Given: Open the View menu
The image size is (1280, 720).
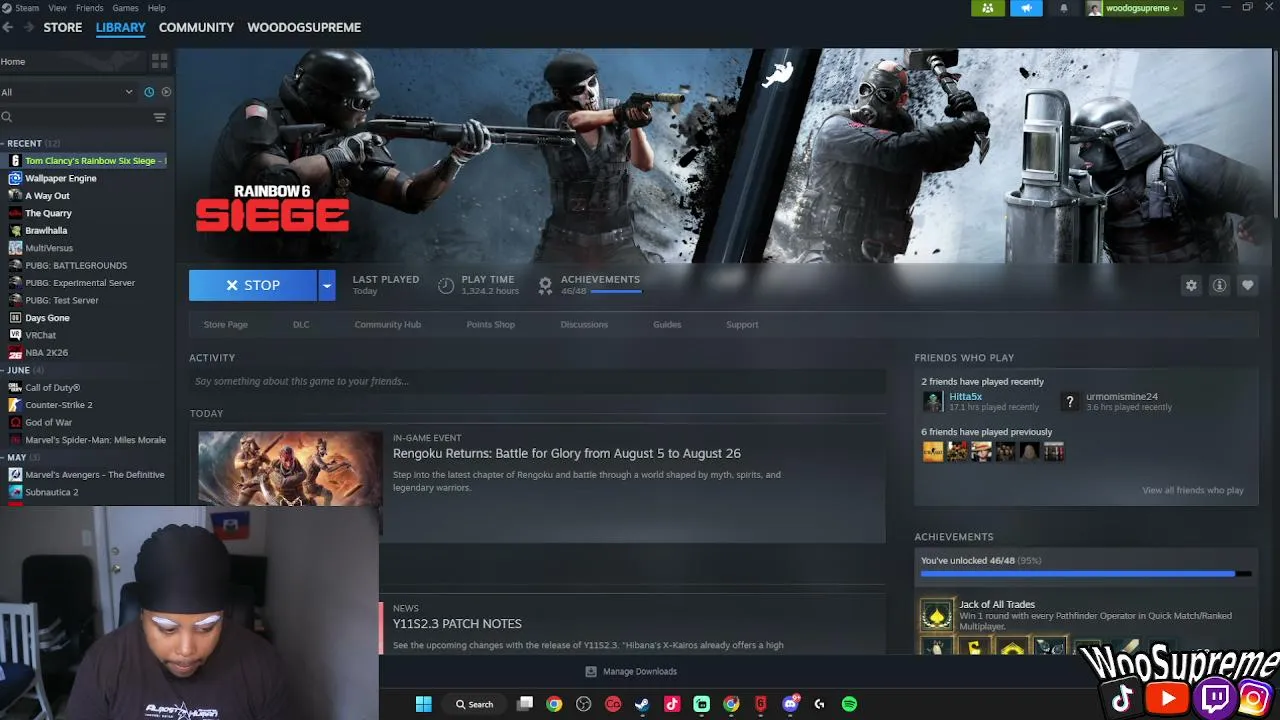Looking at the screenshot, I should [x=58, y=8].
